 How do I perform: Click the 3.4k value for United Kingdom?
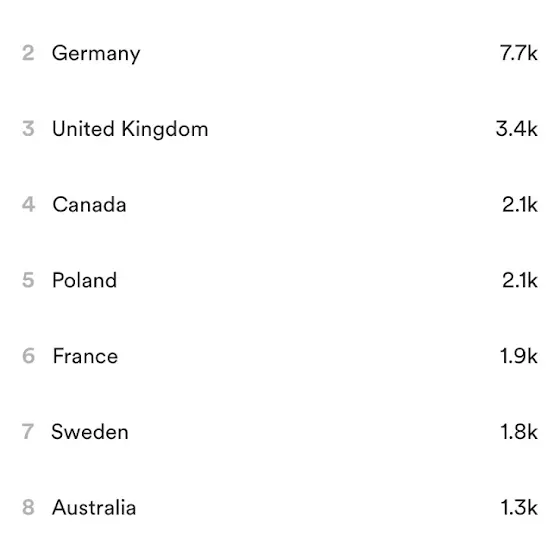[x=516, y=129]
